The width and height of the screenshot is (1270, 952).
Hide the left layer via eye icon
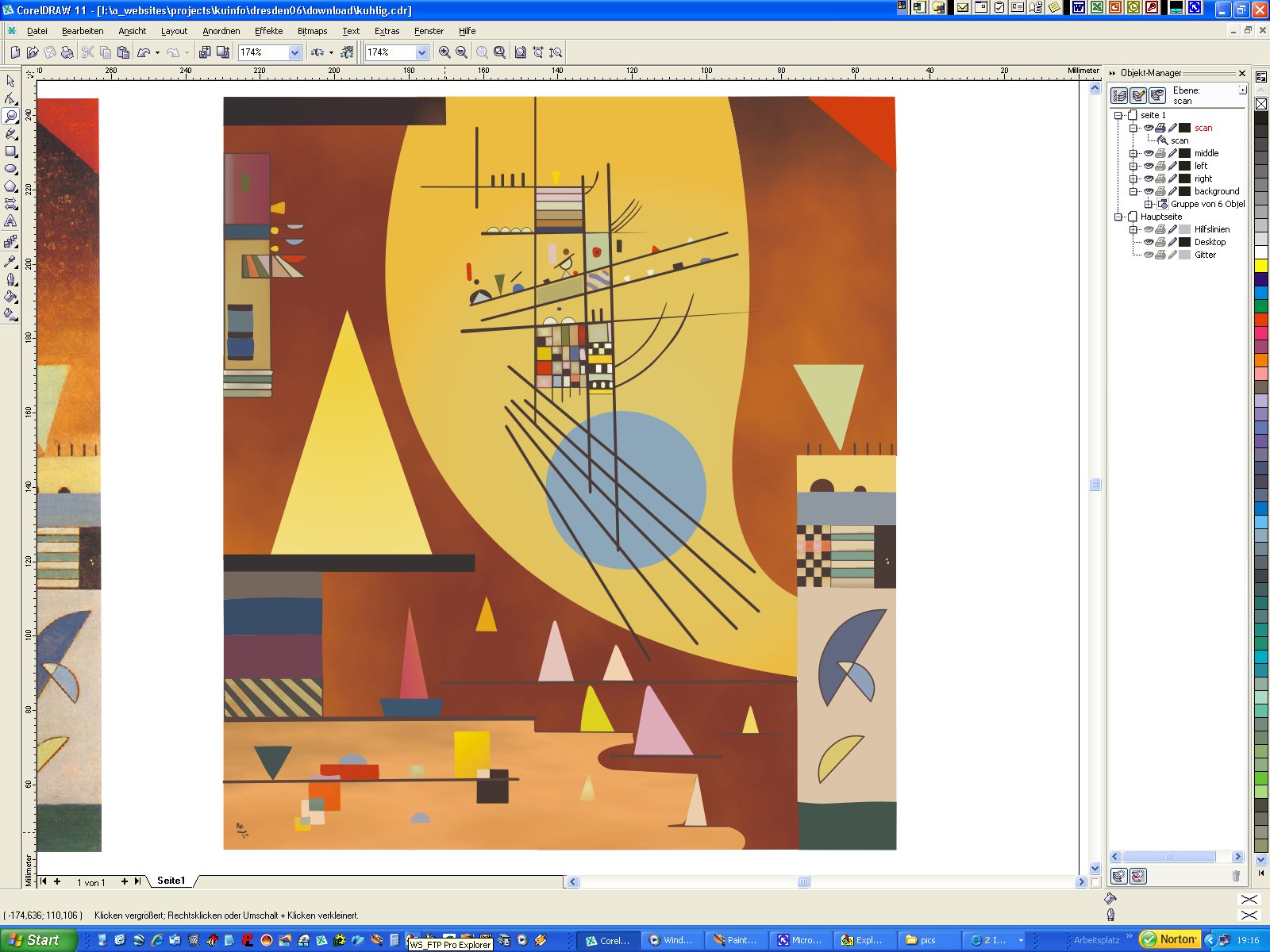pos(1148,166)
